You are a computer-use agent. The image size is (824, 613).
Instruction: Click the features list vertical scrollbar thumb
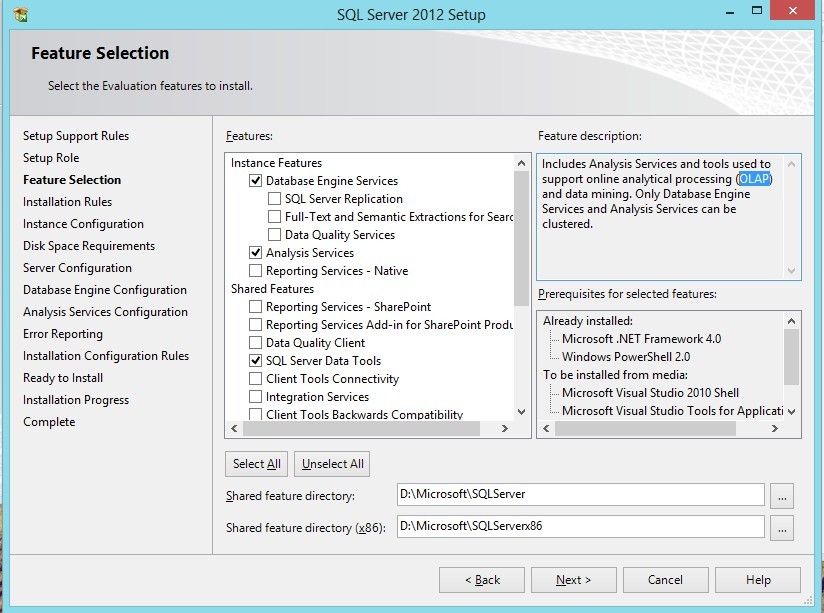click(521, 239)
